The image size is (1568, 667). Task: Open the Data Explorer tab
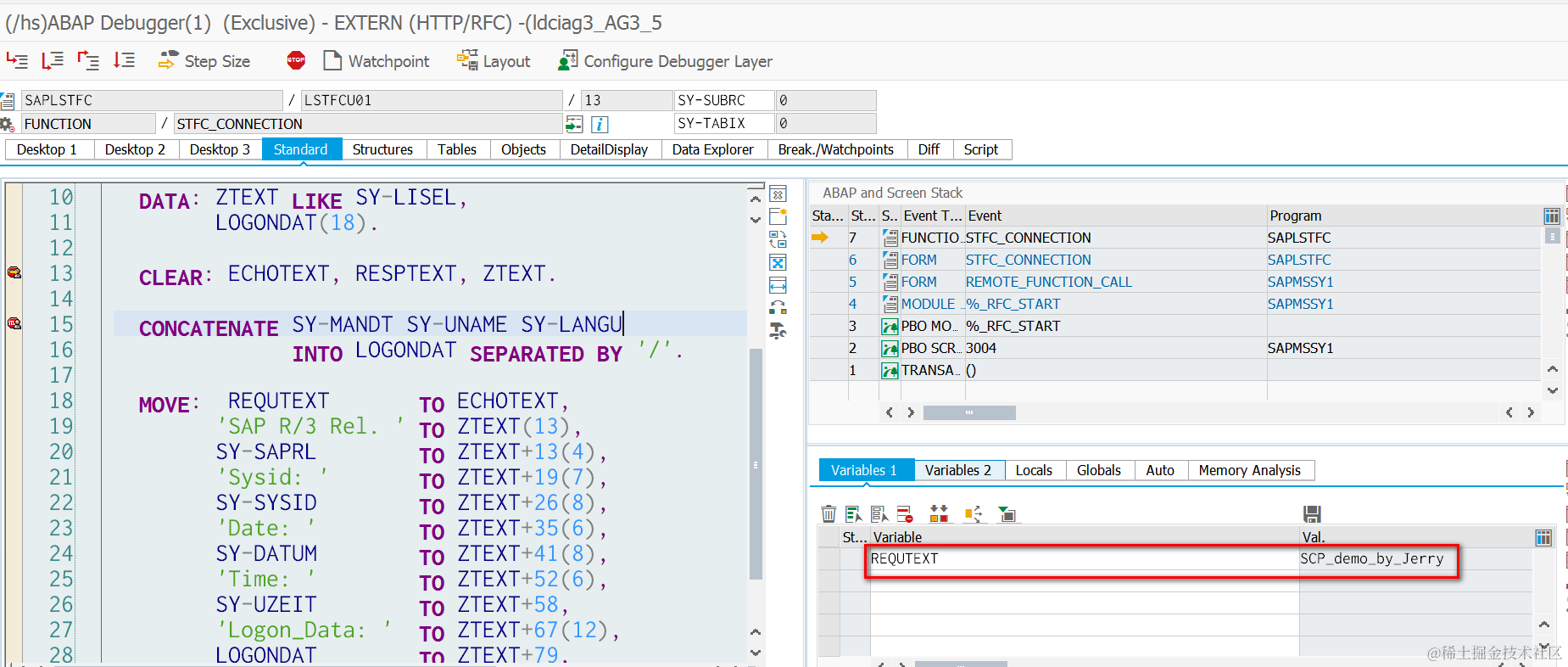pyautogui.click(x=712, y=149)
